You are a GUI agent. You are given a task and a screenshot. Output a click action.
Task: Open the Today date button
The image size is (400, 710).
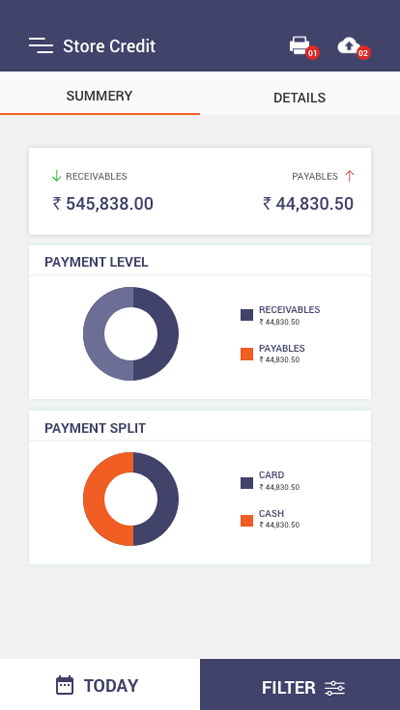[100, 685]
